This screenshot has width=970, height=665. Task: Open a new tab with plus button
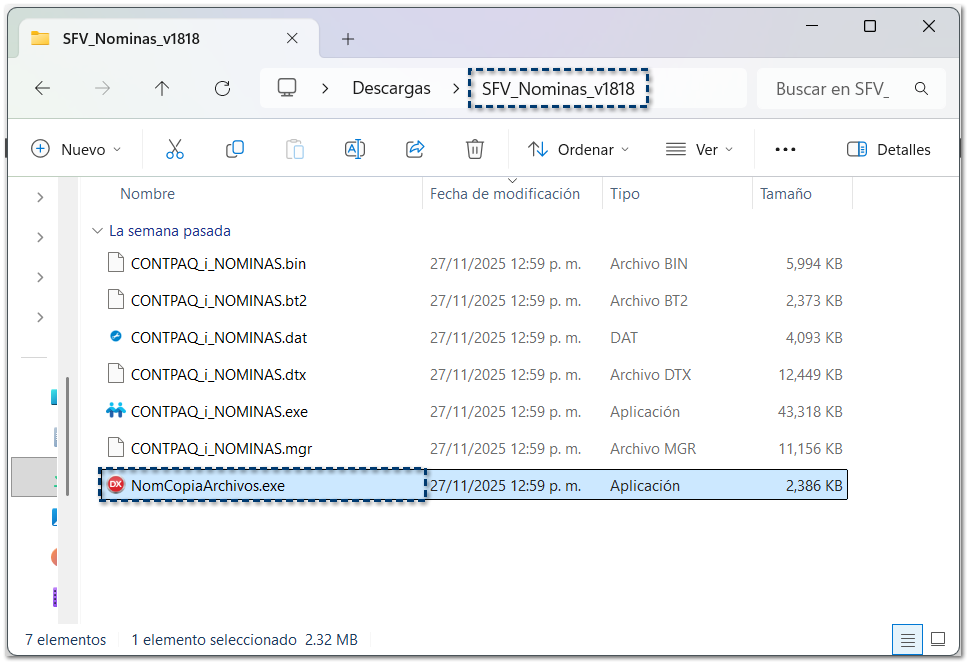pyautogui.click(x=348, y=39)
